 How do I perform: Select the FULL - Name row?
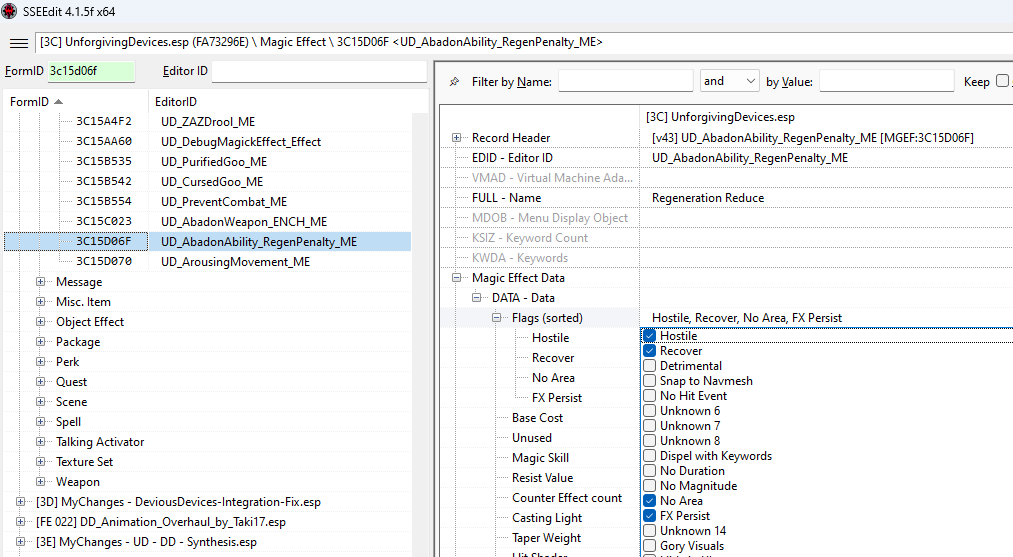coord(506,198)
